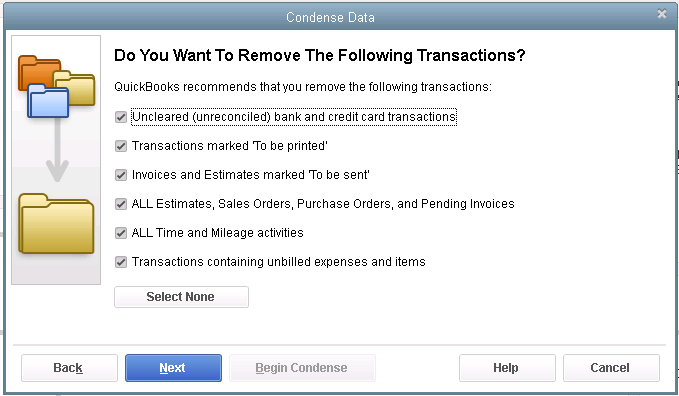The height and width of the screenshot is (396, 679).
Task: Uncheck Uncleared bank and credit card transactions
Action: coord(121,117)
